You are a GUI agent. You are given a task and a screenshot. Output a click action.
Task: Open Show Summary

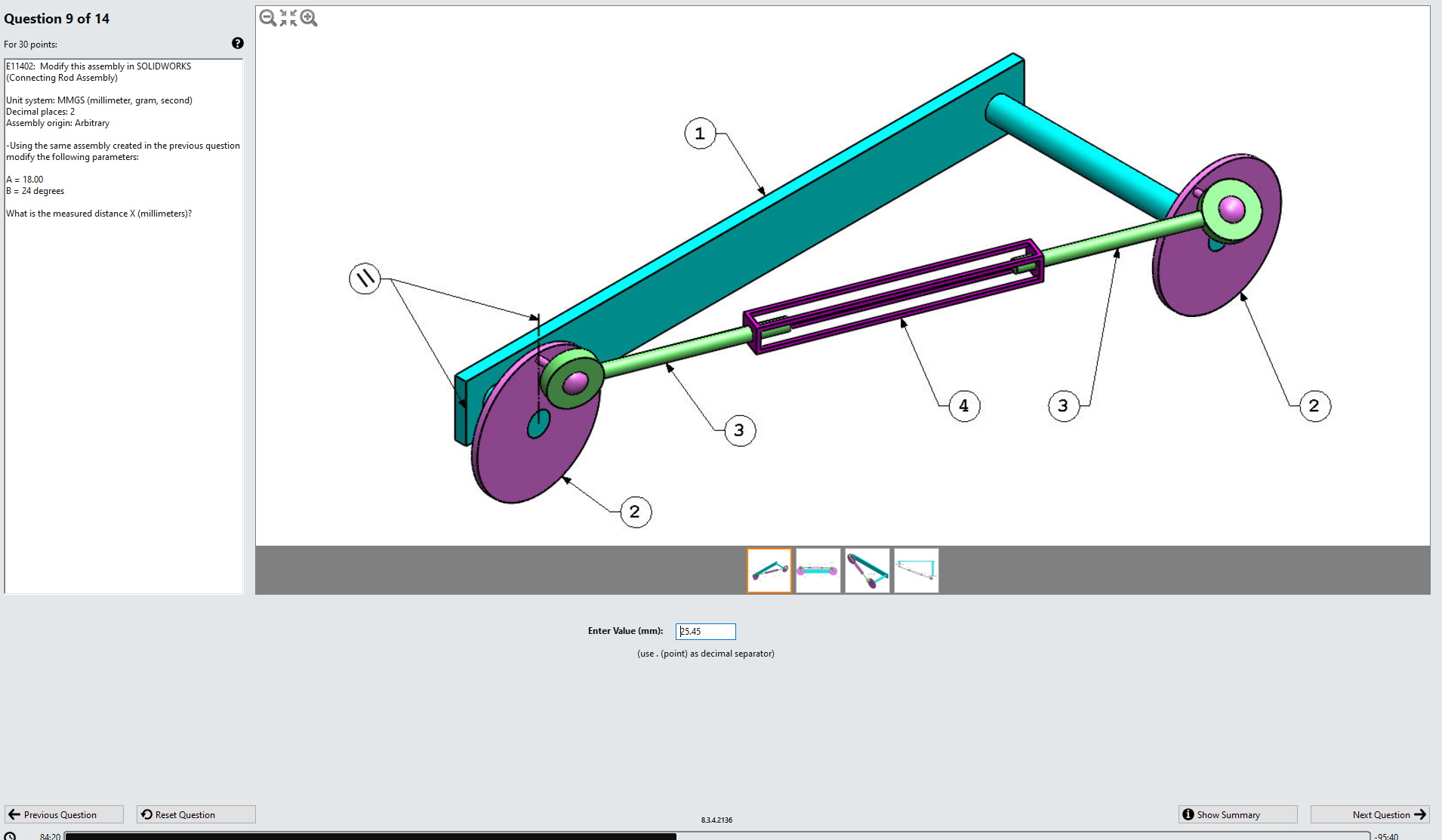1237,814
